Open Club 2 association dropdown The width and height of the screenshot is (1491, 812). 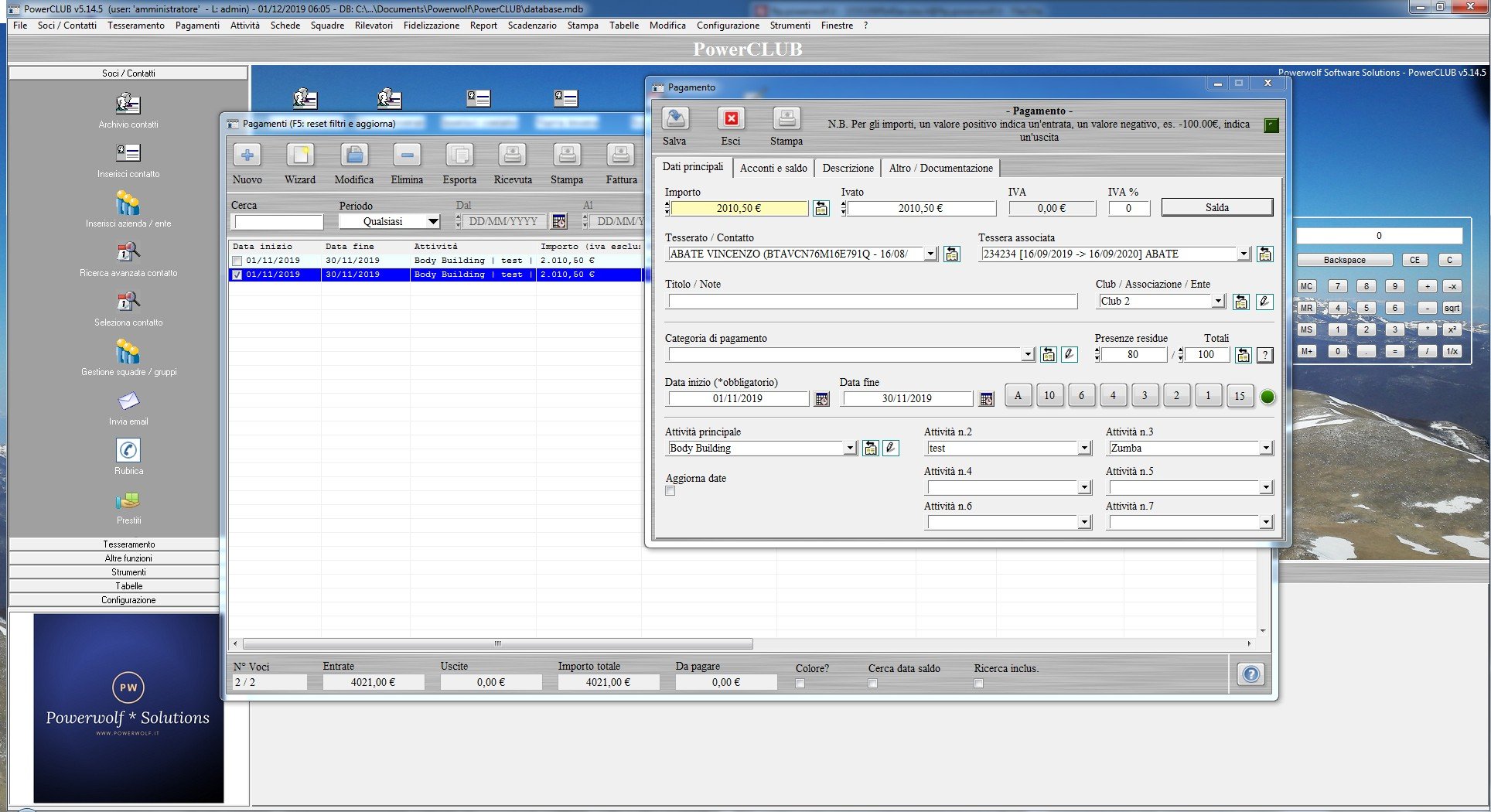pyautogui.click(x=1219, y=302)
